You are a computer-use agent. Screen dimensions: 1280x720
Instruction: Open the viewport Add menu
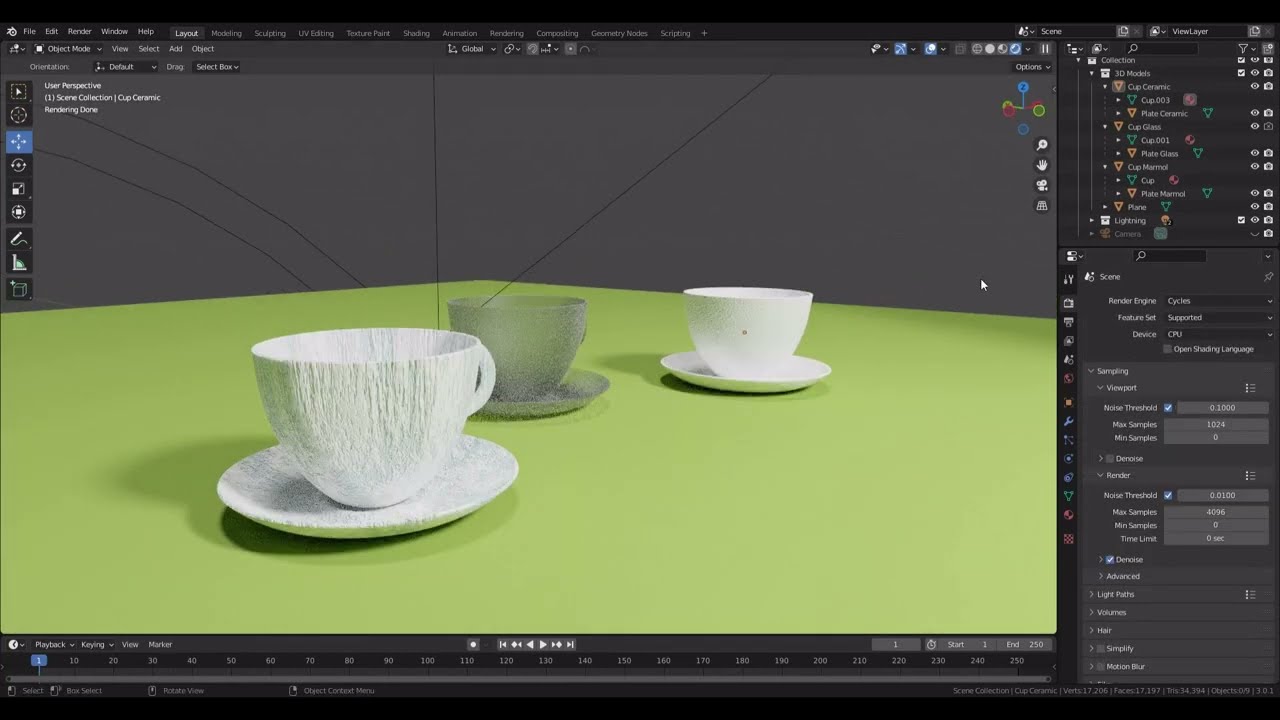coord(175,49)
